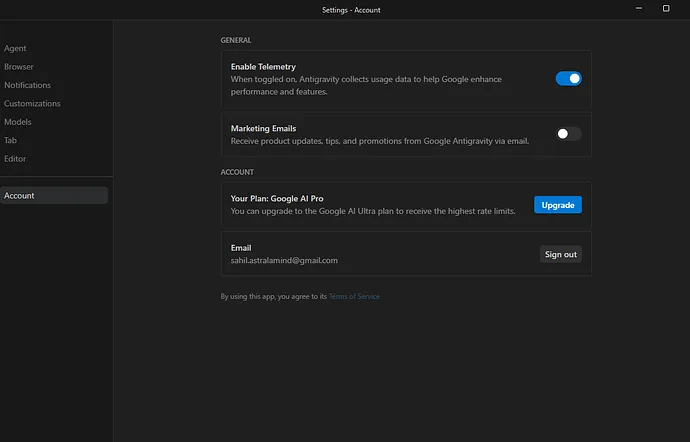The image size is (690, 442).
Task: Open the Tab settings section
Action: (x=11, y=140)
